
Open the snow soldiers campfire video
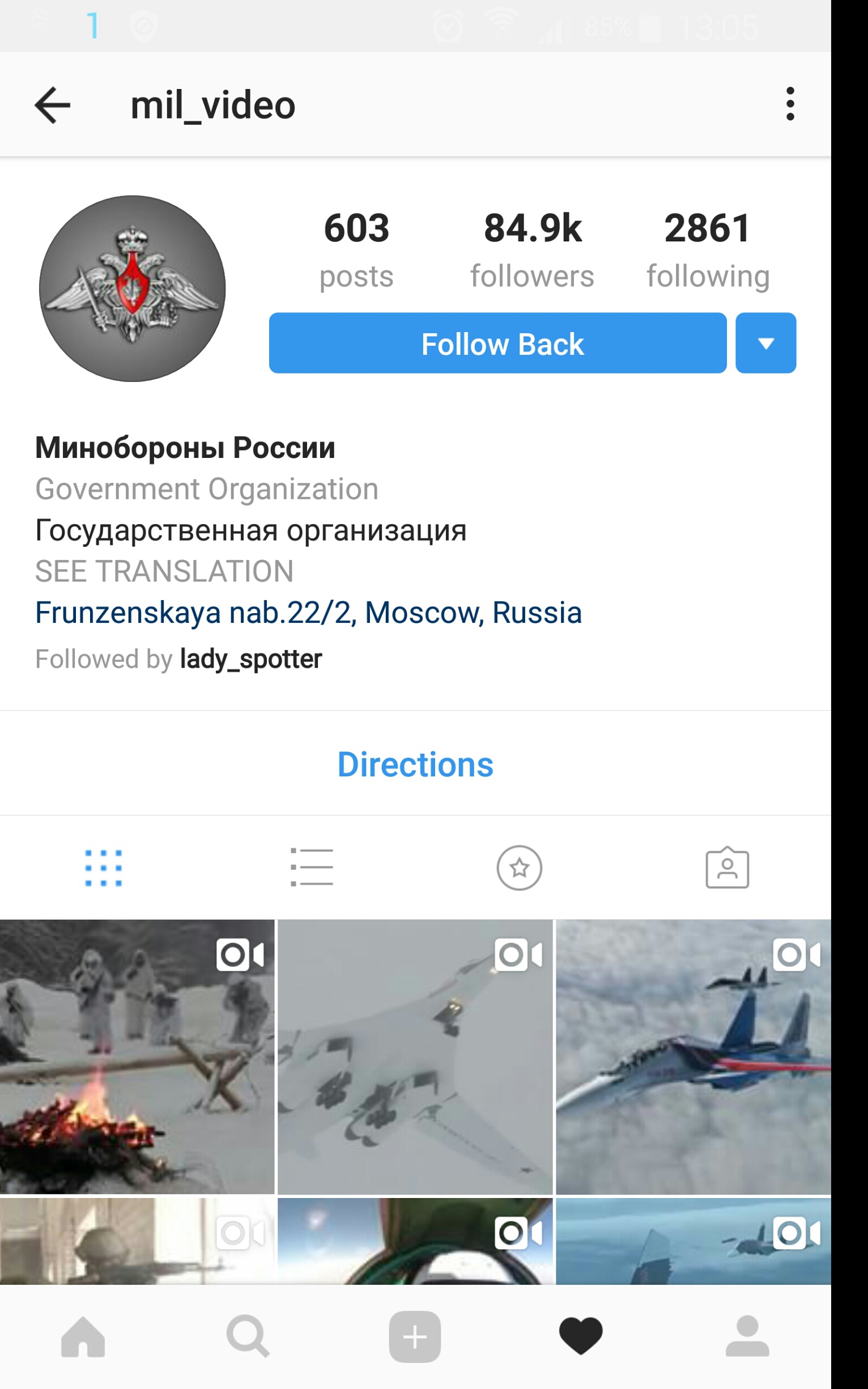137,1057
